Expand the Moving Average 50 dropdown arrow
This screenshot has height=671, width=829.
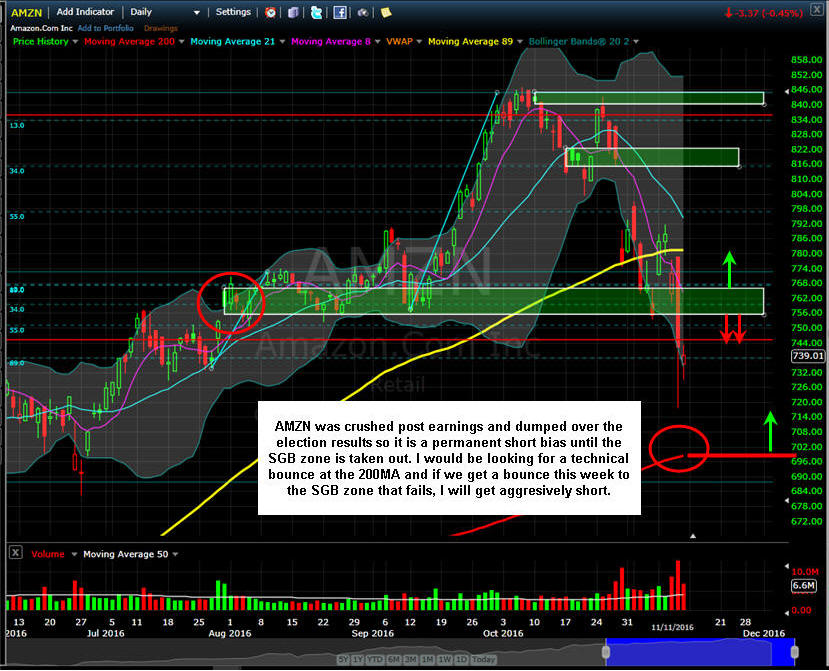pyautogui.click(x=175, y=554)
